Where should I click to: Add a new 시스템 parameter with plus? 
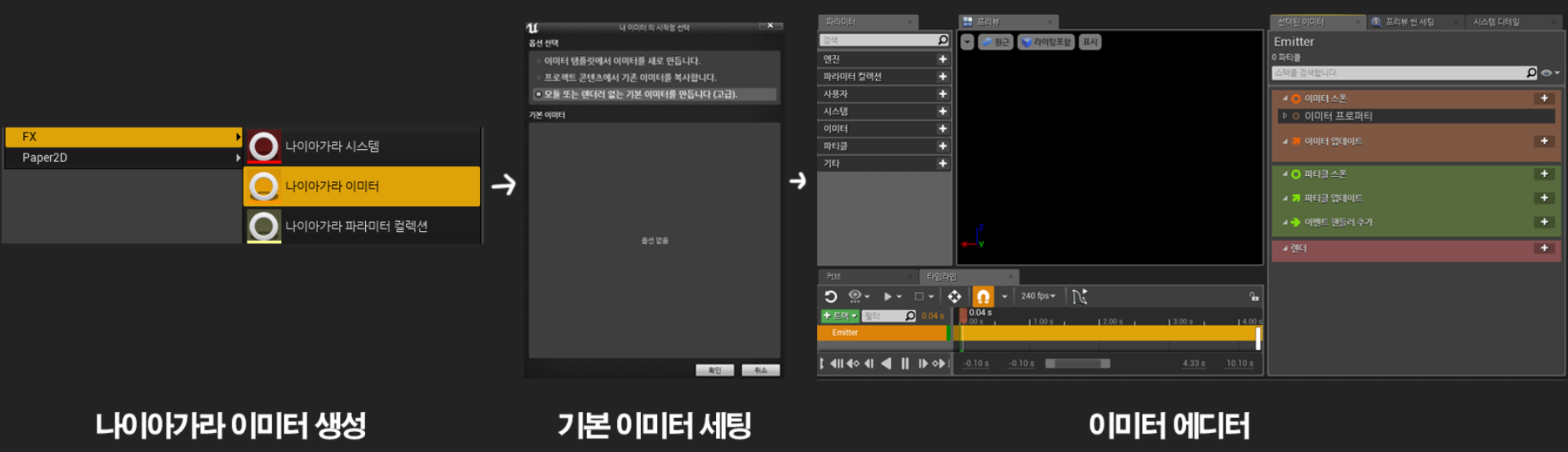pos(943,112)
